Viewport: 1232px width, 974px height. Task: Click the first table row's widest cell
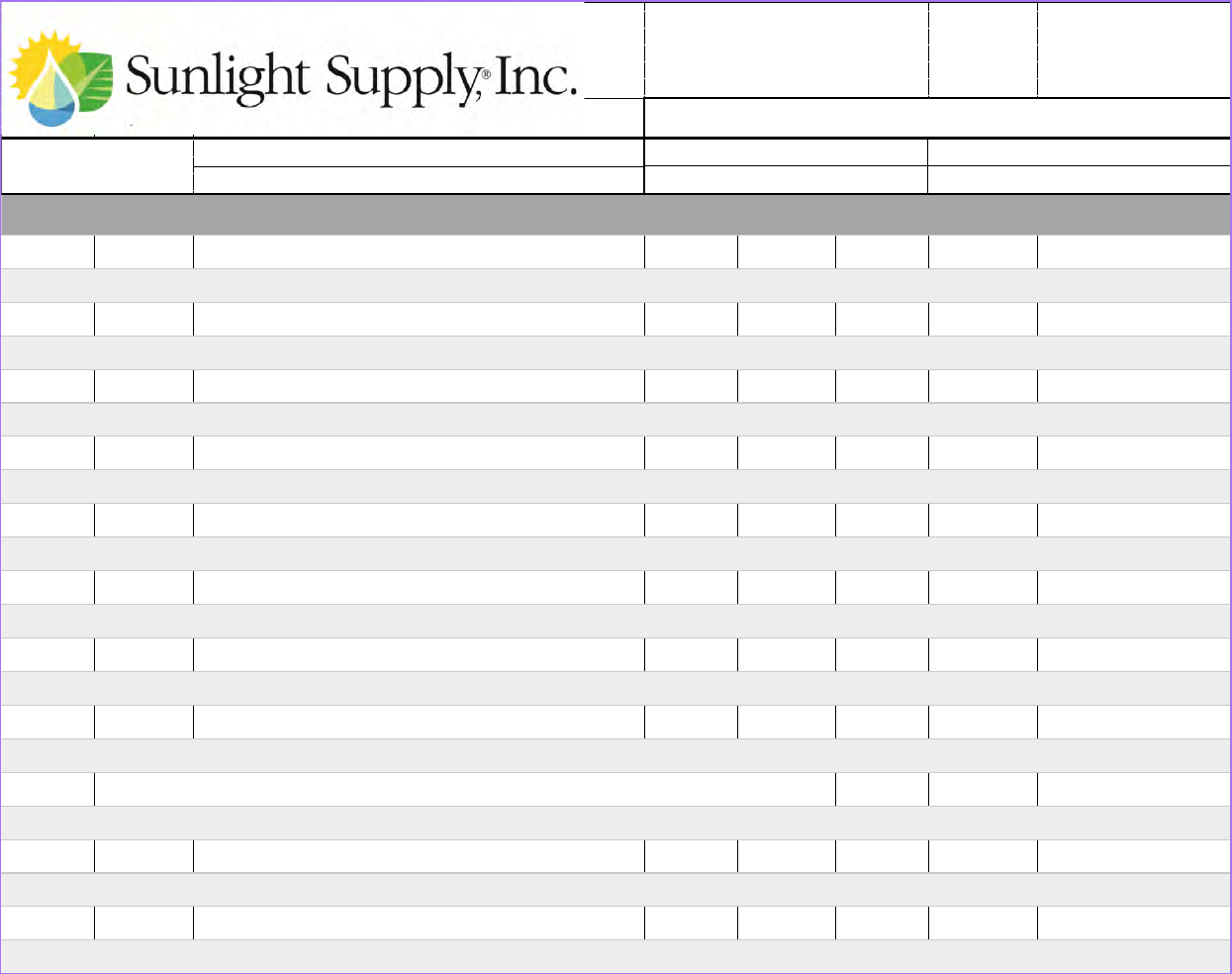[x=418, y=251]
